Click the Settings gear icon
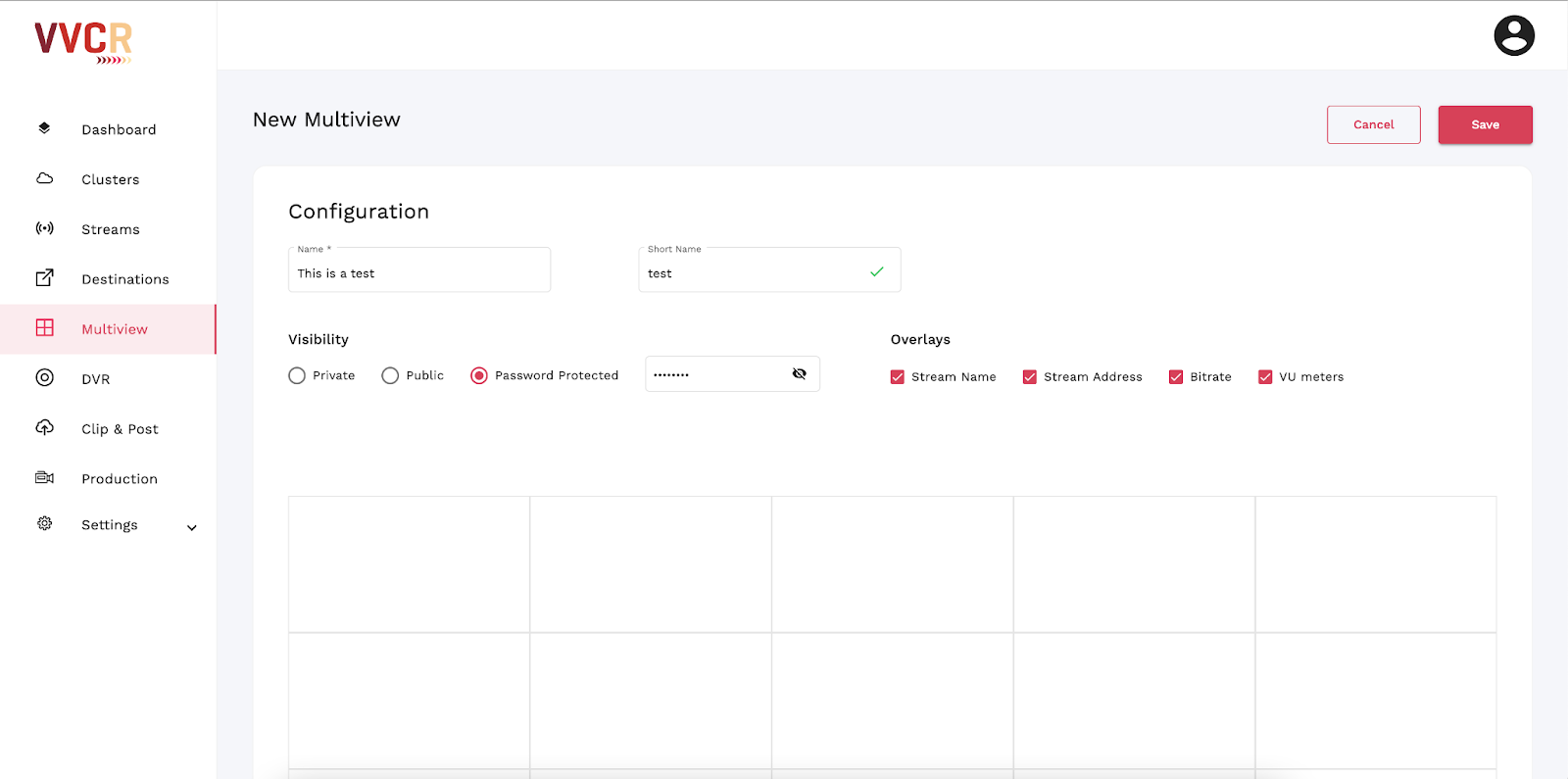Viewport: 1568px width, 779px height. coord(44,524)
